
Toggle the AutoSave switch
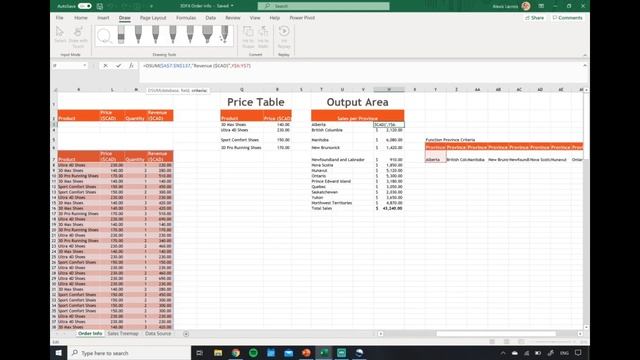point(84,6)
